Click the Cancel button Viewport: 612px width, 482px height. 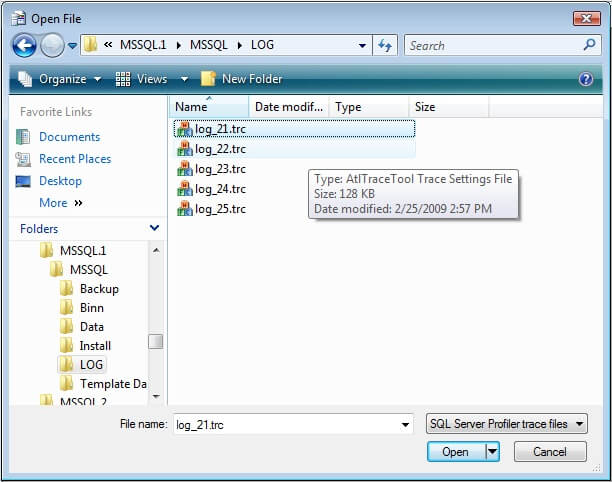click(x=550, y=452)
